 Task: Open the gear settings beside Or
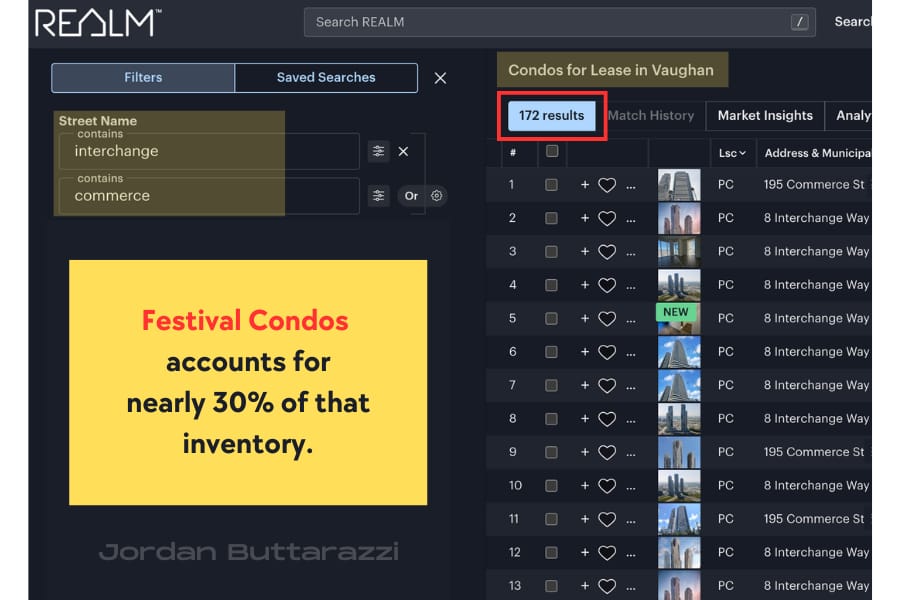(x=437, y=196)
